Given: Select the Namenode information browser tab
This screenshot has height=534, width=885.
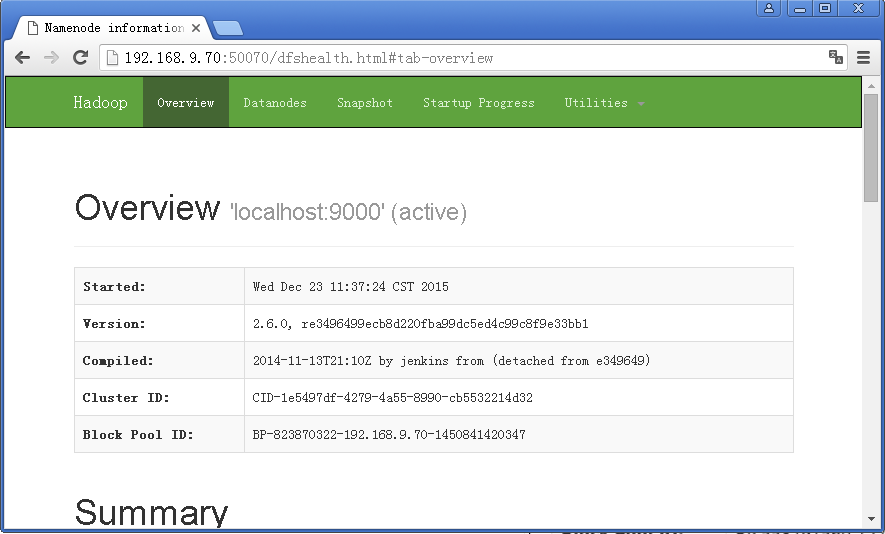Looking at the screenshot, I should pos(113,28).
